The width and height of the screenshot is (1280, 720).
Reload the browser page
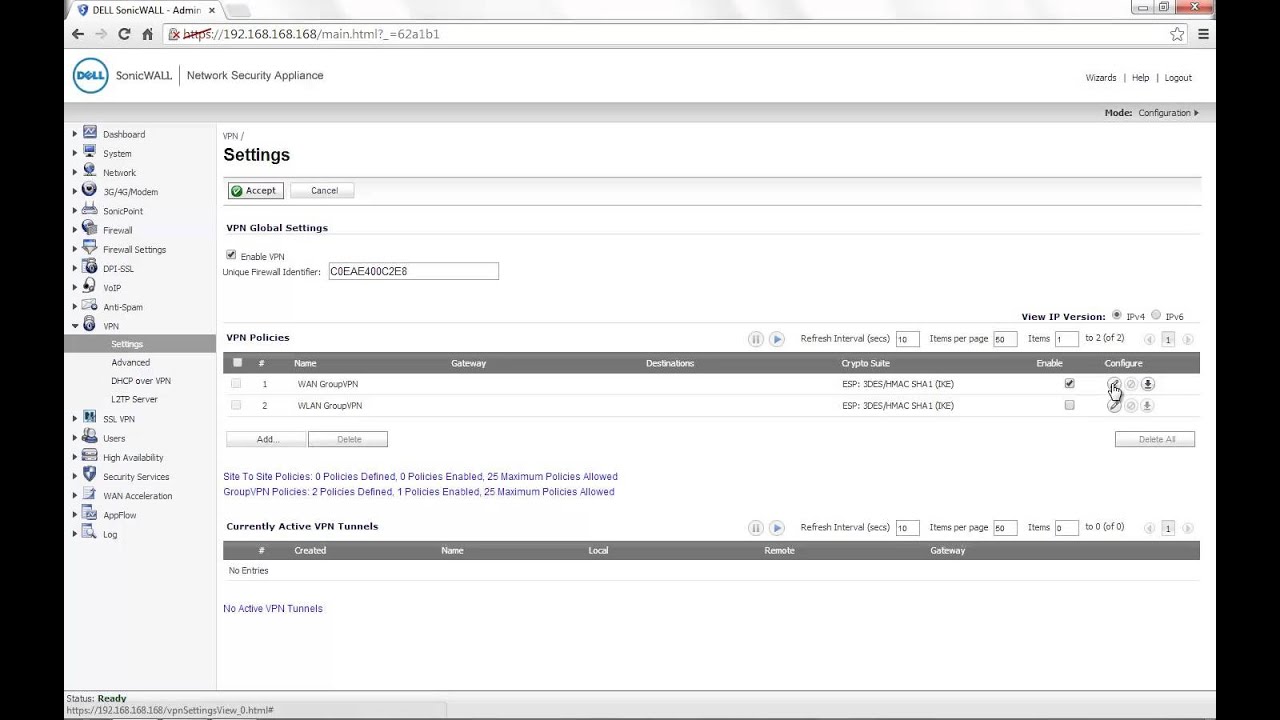[x=124, y=34]
